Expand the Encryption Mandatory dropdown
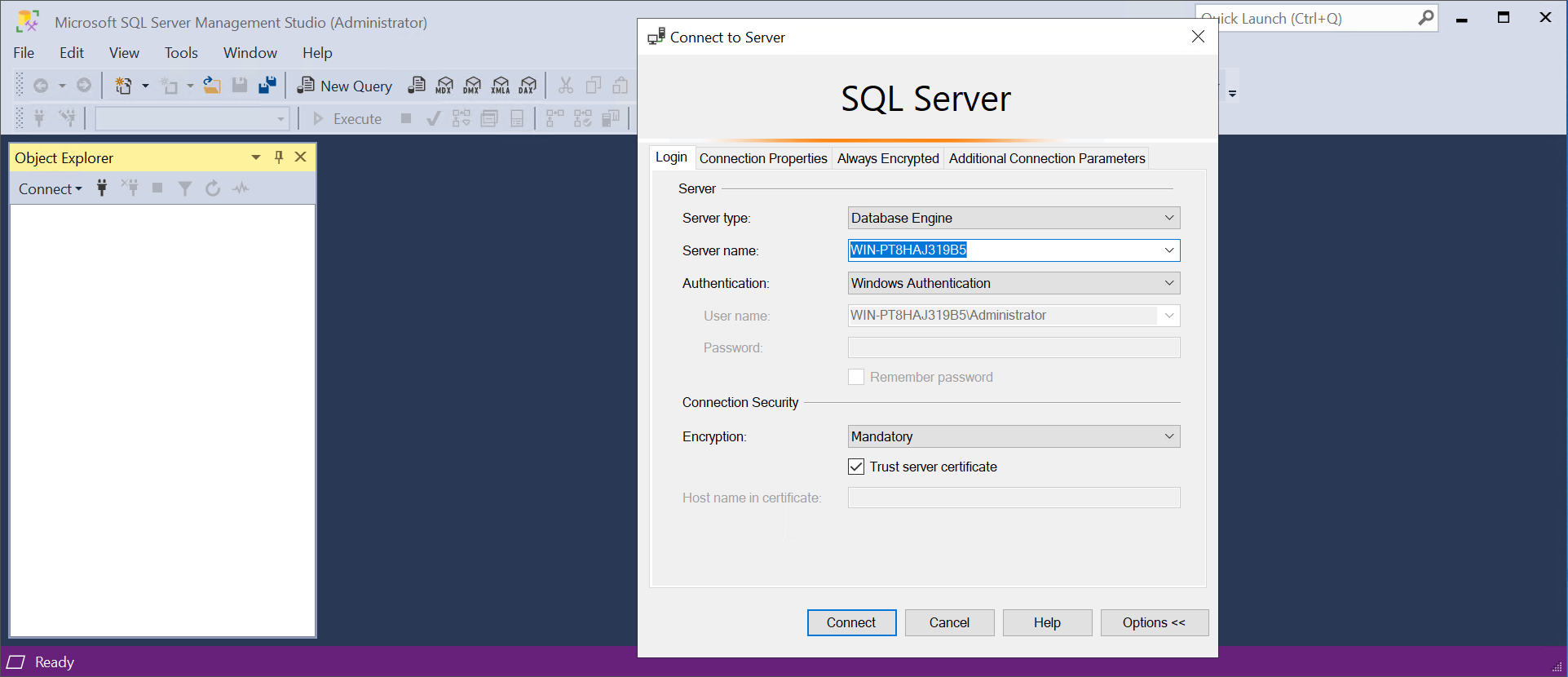The width and height of the screenshot is (1568, 677). click(x=1169, y=436)
